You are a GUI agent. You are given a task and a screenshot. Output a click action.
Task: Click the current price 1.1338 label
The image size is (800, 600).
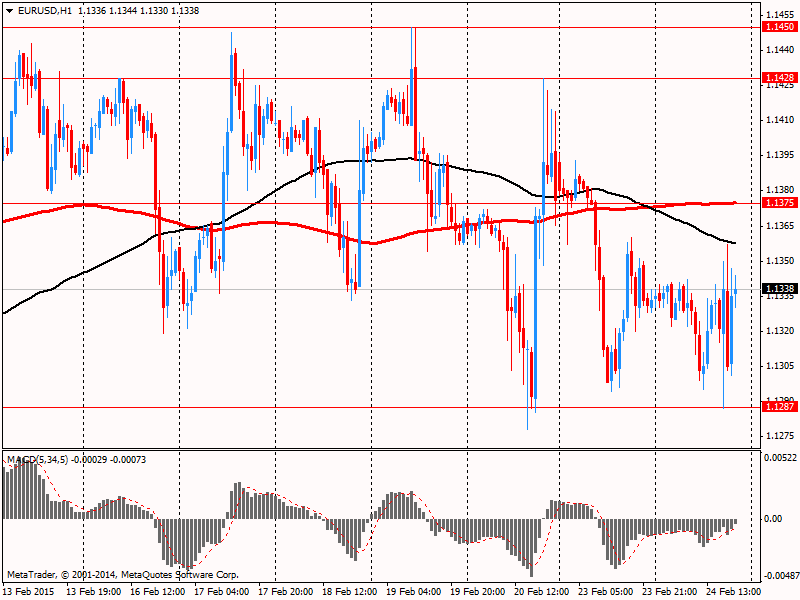[x=778, y=289]
